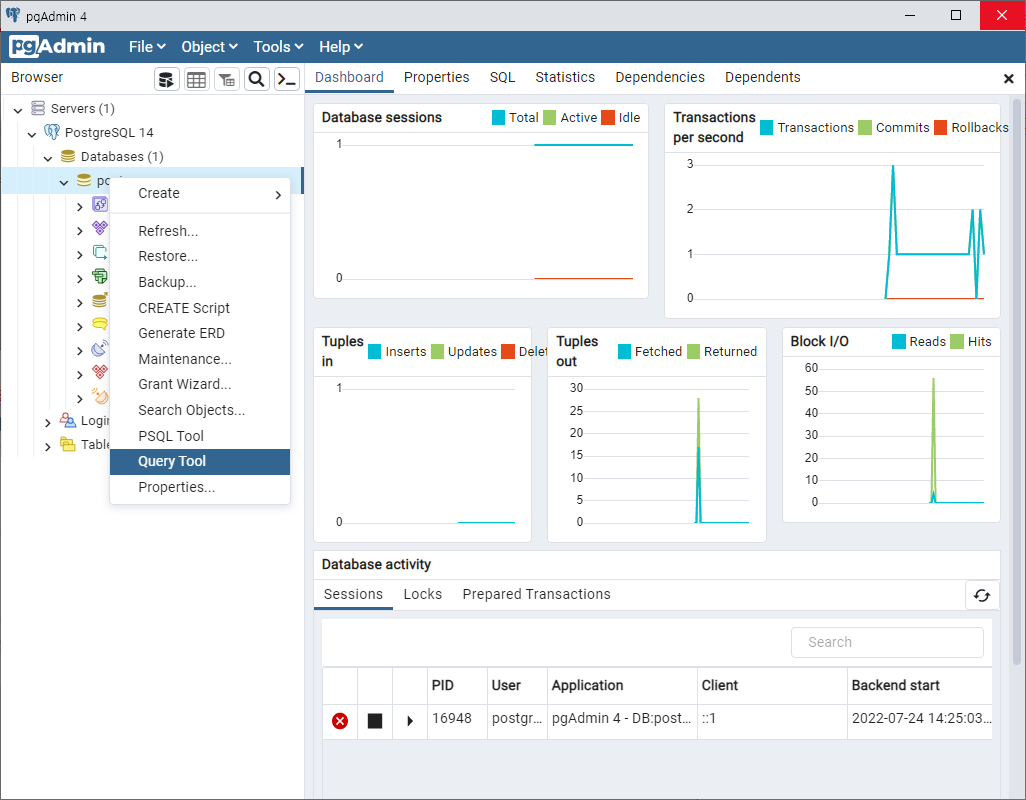This screenshot has width=1026, height=800.
Task: Open the Object menu
Action: pyautogui.click(x=209, y=47)
